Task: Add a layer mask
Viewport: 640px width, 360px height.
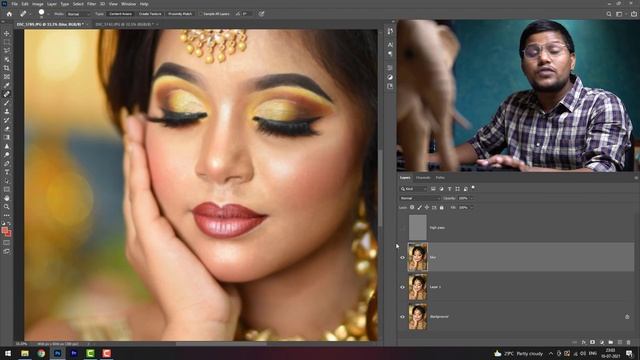Action: [592, 342]
